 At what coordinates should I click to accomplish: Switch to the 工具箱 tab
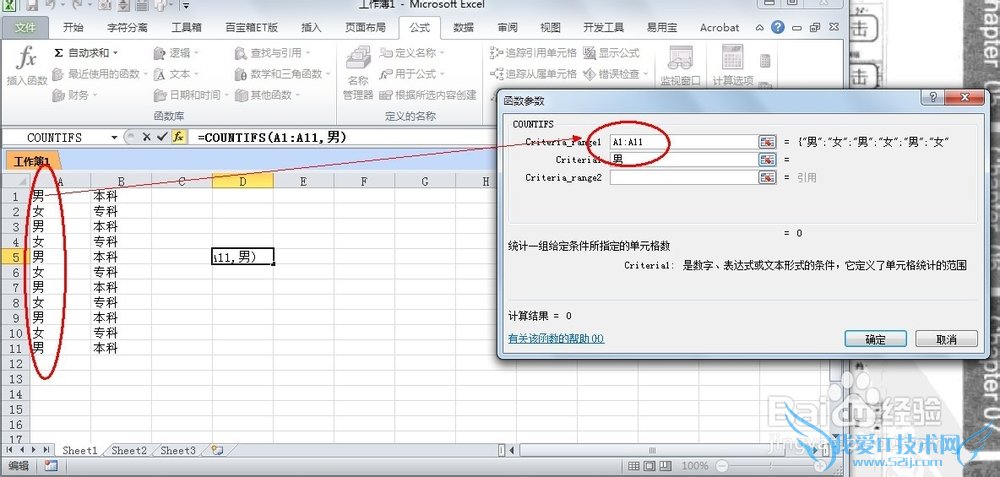[186, 27]
